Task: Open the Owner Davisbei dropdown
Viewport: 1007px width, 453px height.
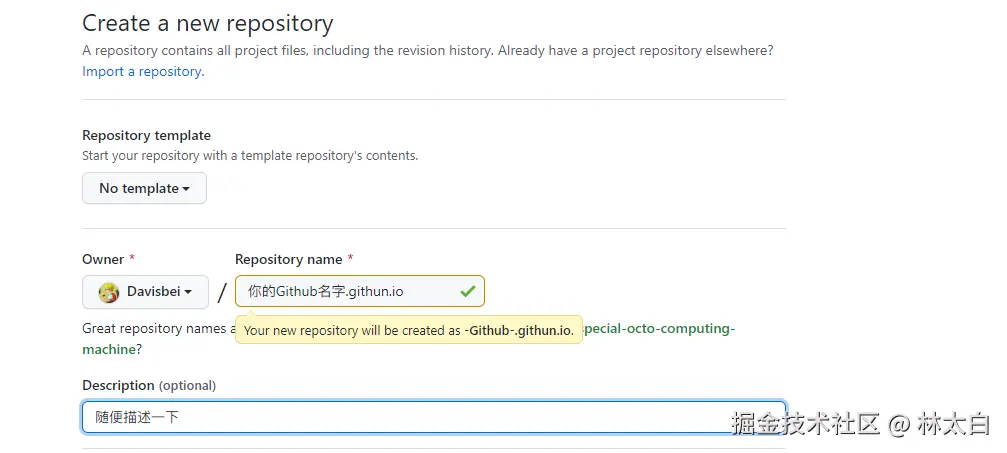Action: 145,292
